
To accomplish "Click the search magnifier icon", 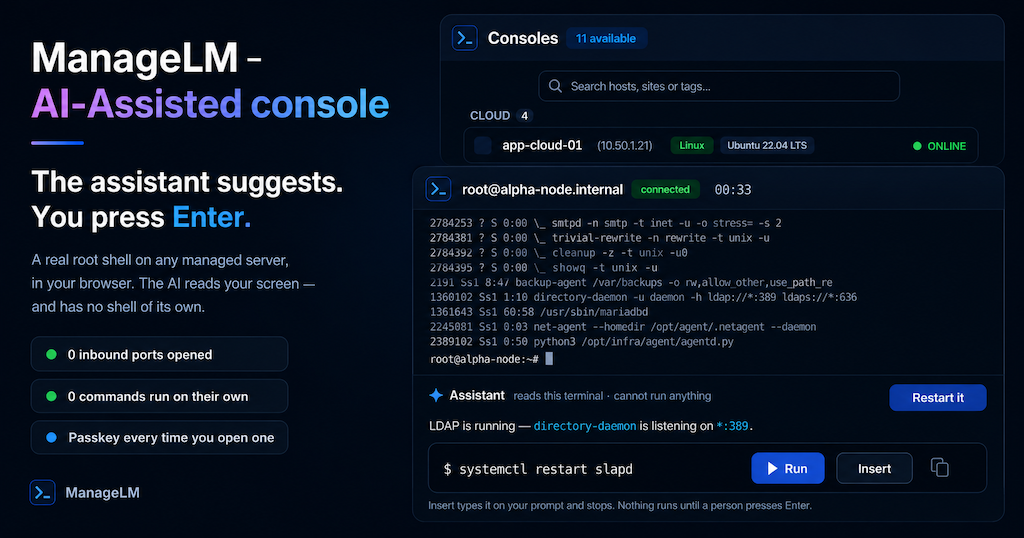I will (555, 86).
